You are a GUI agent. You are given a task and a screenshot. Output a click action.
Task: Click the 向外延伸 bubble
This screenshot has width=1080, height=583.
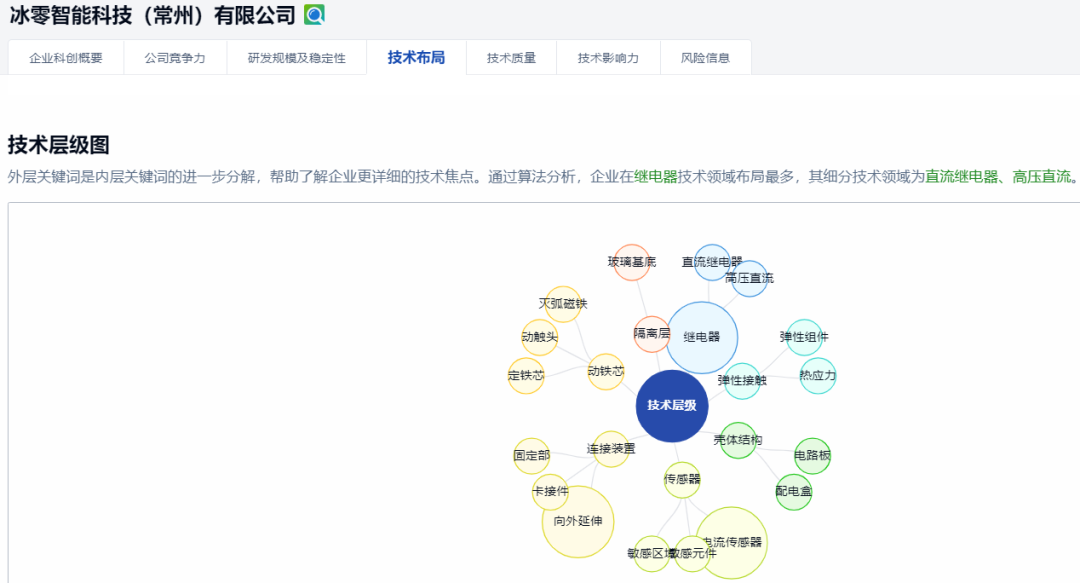coord(578,521)
